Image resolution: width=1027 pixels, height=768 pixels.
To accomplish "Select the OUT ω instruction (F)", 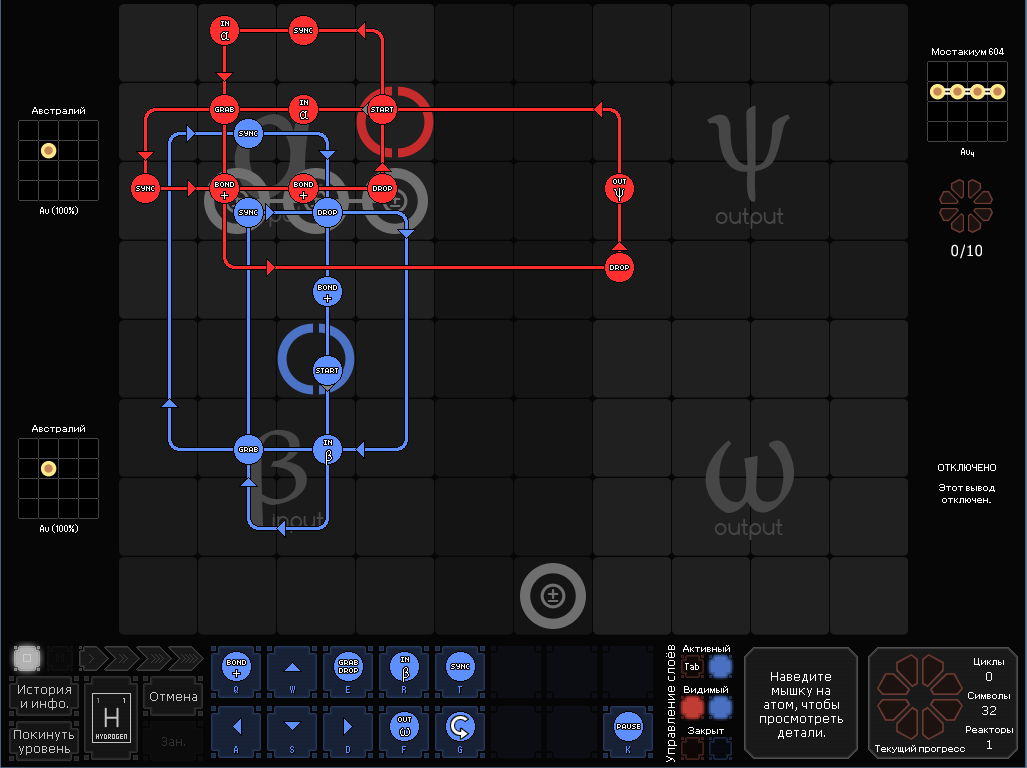I will point(404,731).
